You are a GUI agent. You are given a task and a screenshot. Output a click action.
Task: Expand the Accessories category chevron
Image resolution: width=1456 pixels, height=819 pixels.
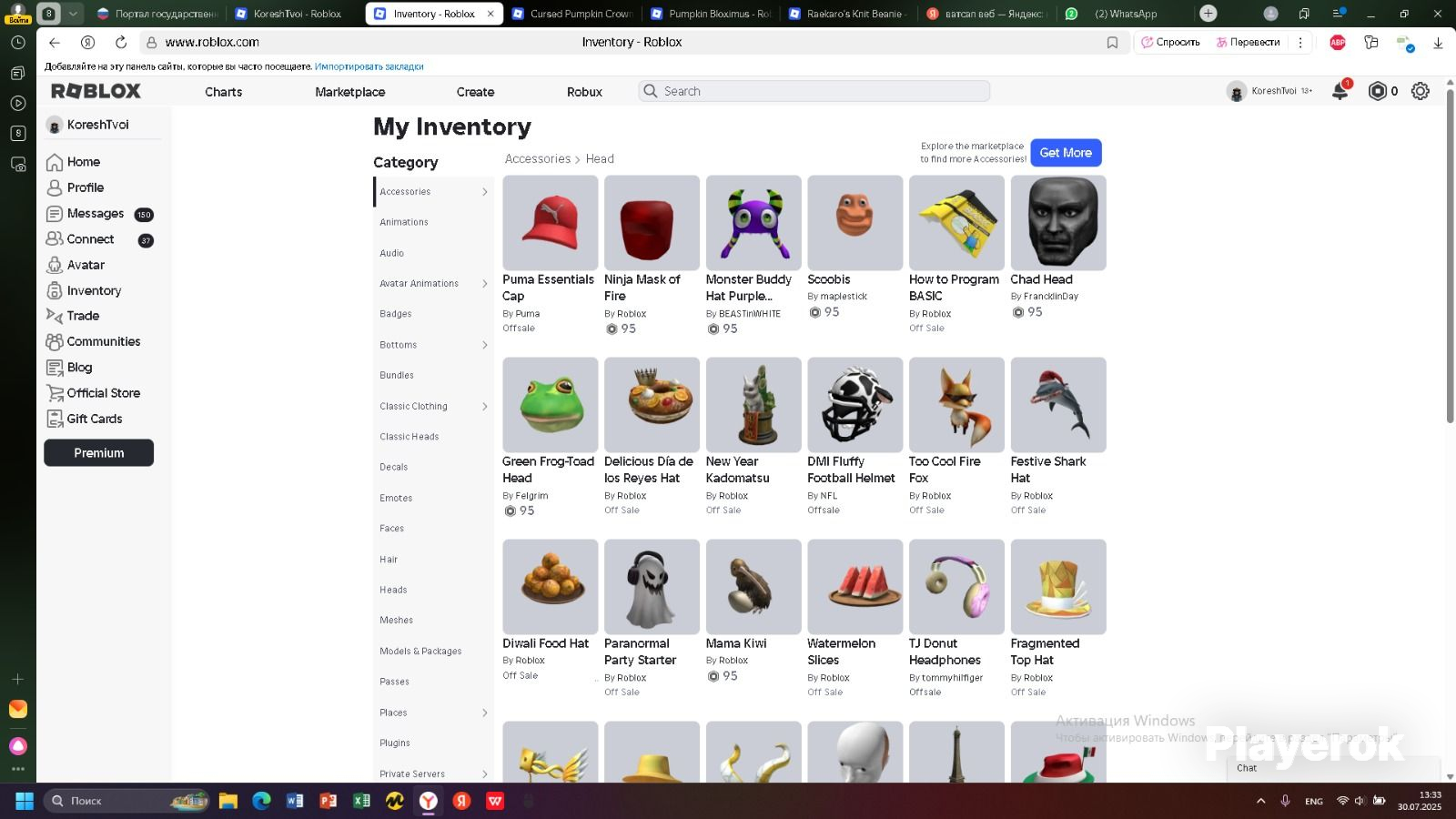point(484,192)
